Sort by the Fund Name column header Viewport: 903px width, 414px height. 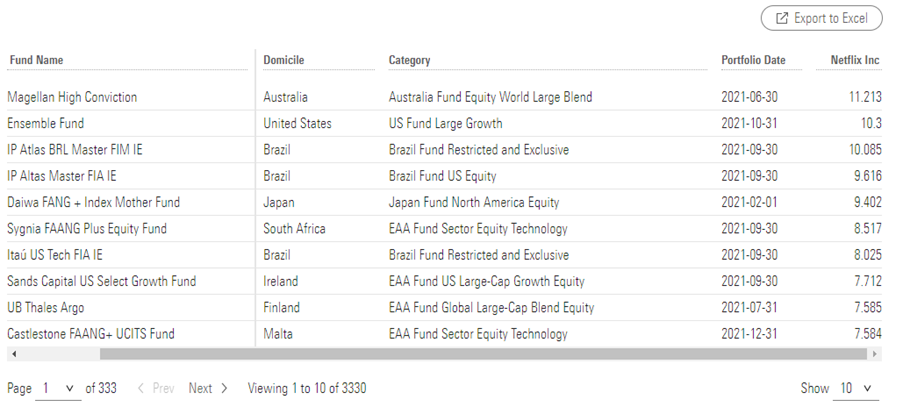[37, 60]
